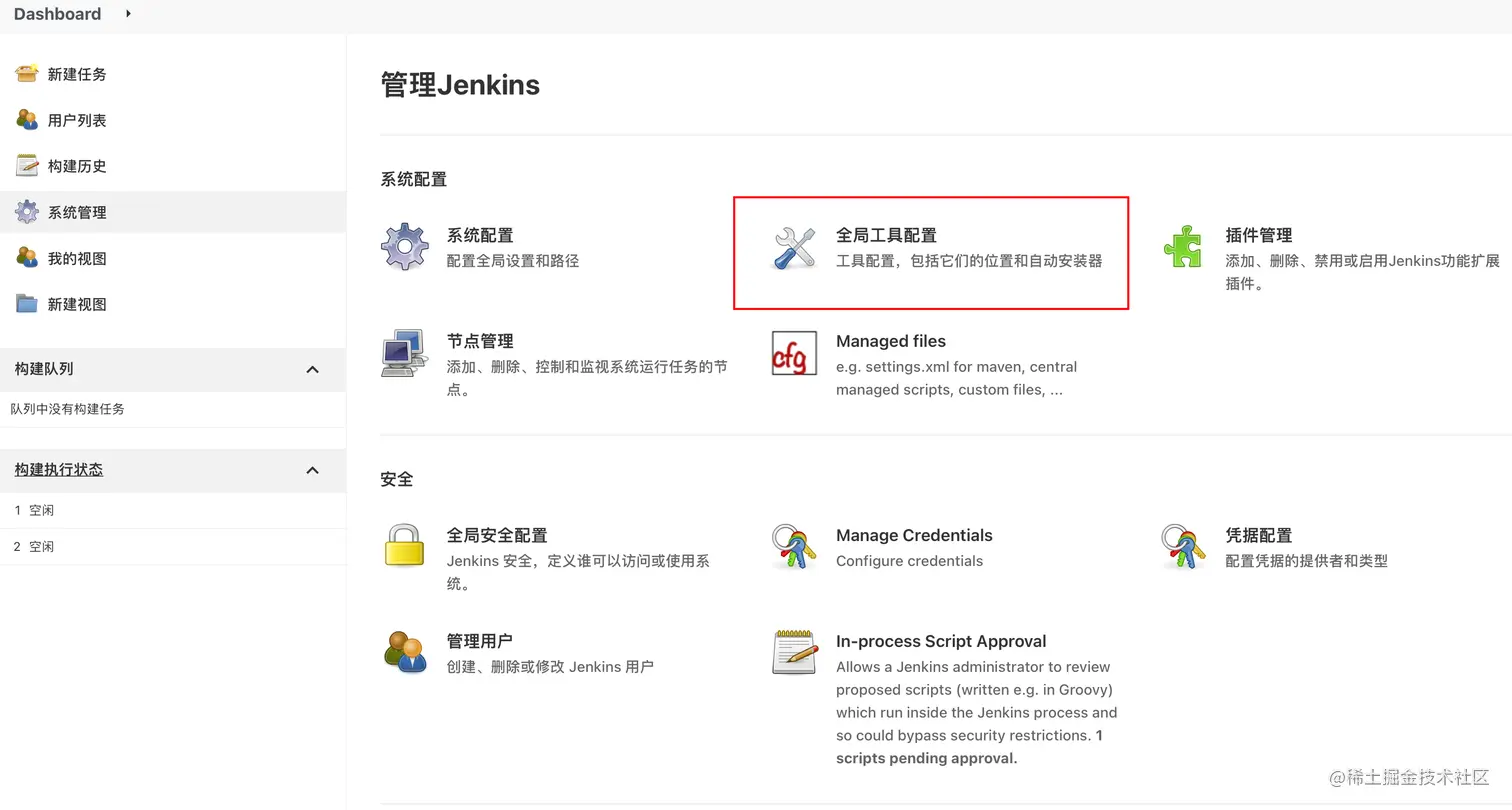Open 插件管理 title

(1259, 235)
